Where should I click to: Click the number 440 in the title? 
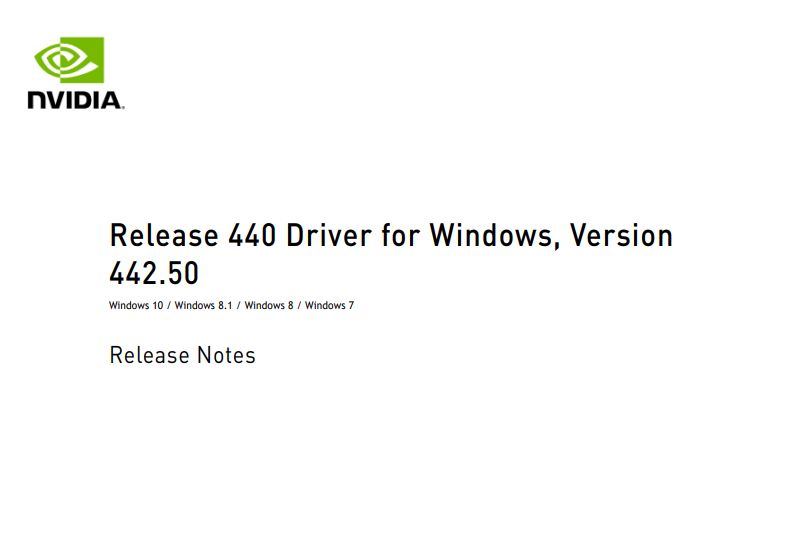pos(252,236)
